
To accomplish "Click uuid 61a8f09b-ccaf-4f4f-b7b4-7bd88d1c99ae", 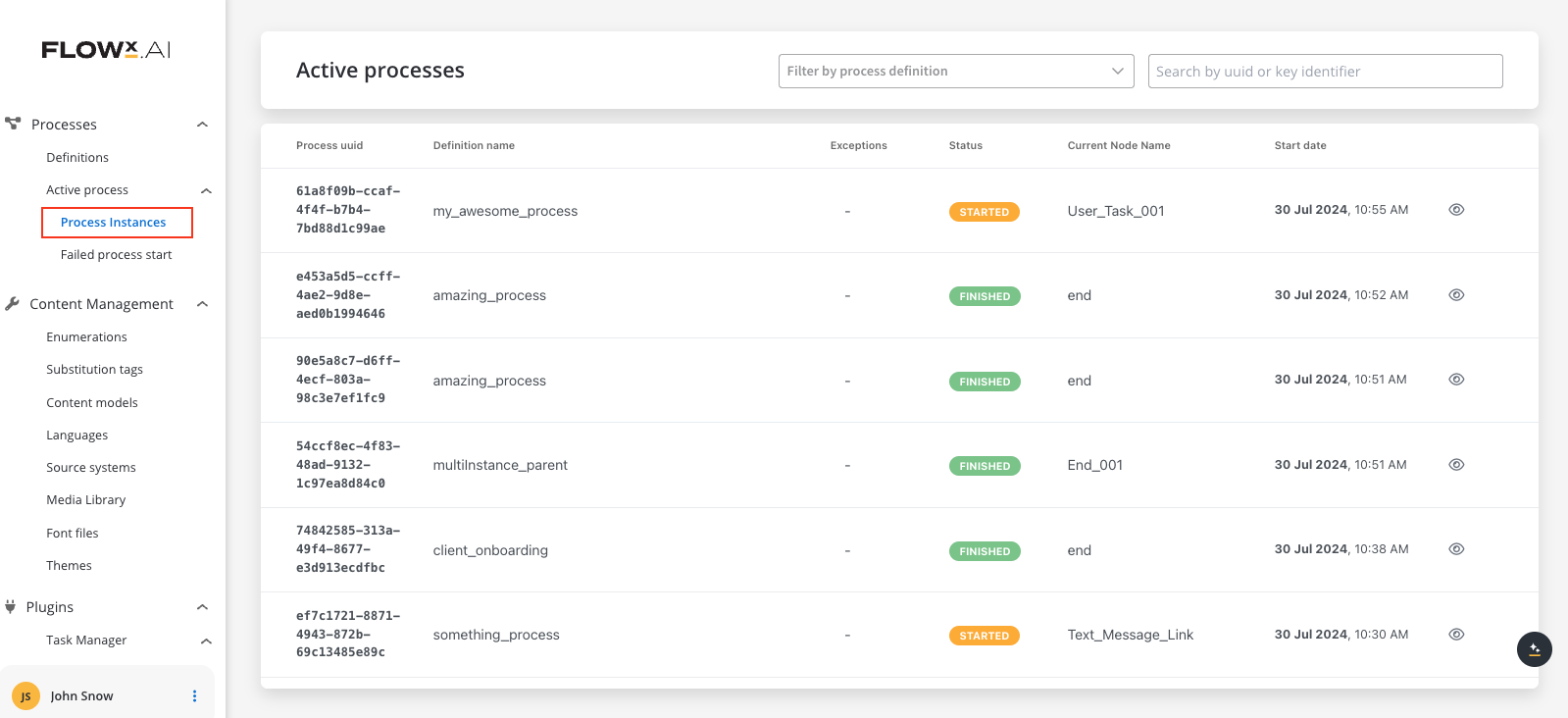I will tap(348, 210).
